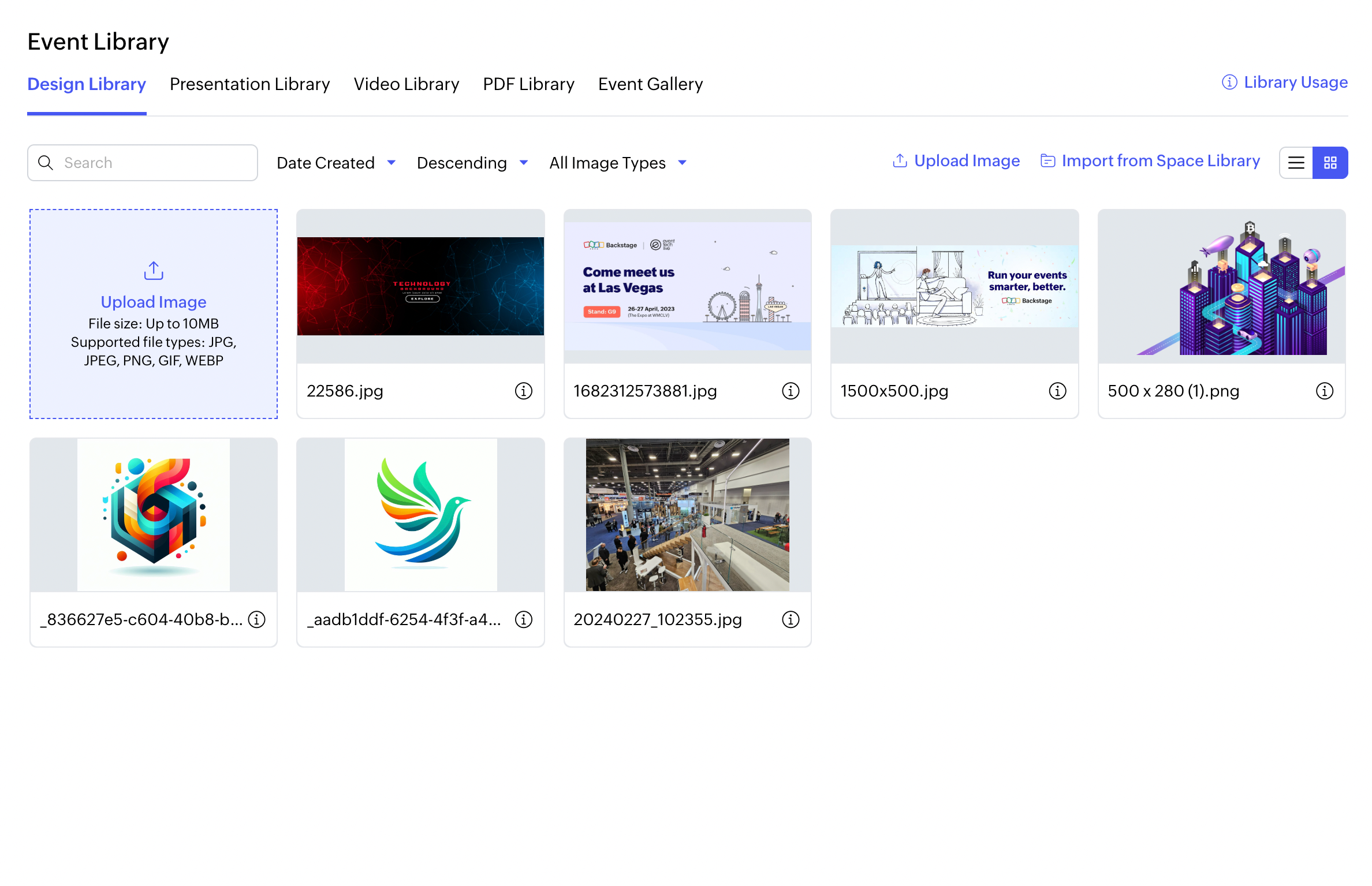Show info for _836627e5 image

coord(256,619)
